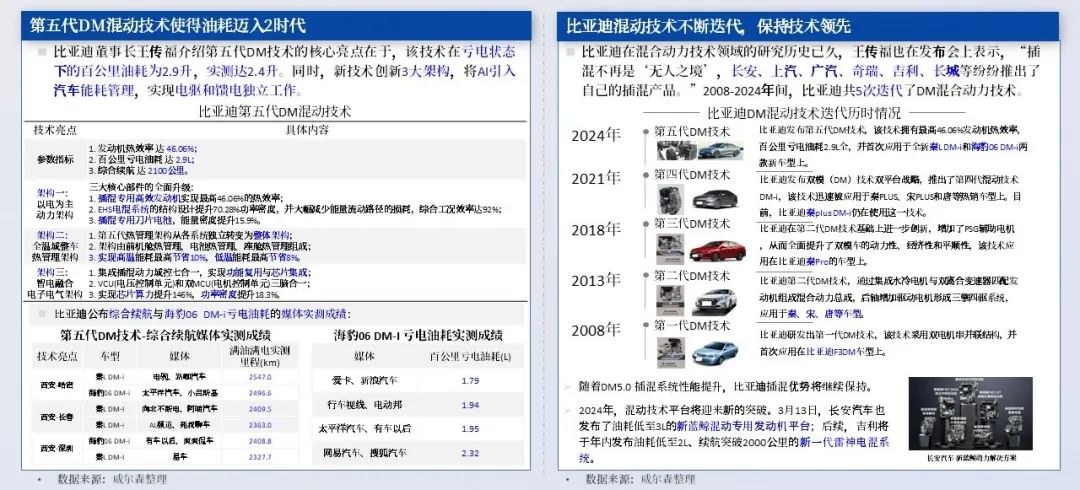Click the 长安汽车 新蓝鲸 engine platform image
The image size is (1080, 490).
click(x=970, y=414)
